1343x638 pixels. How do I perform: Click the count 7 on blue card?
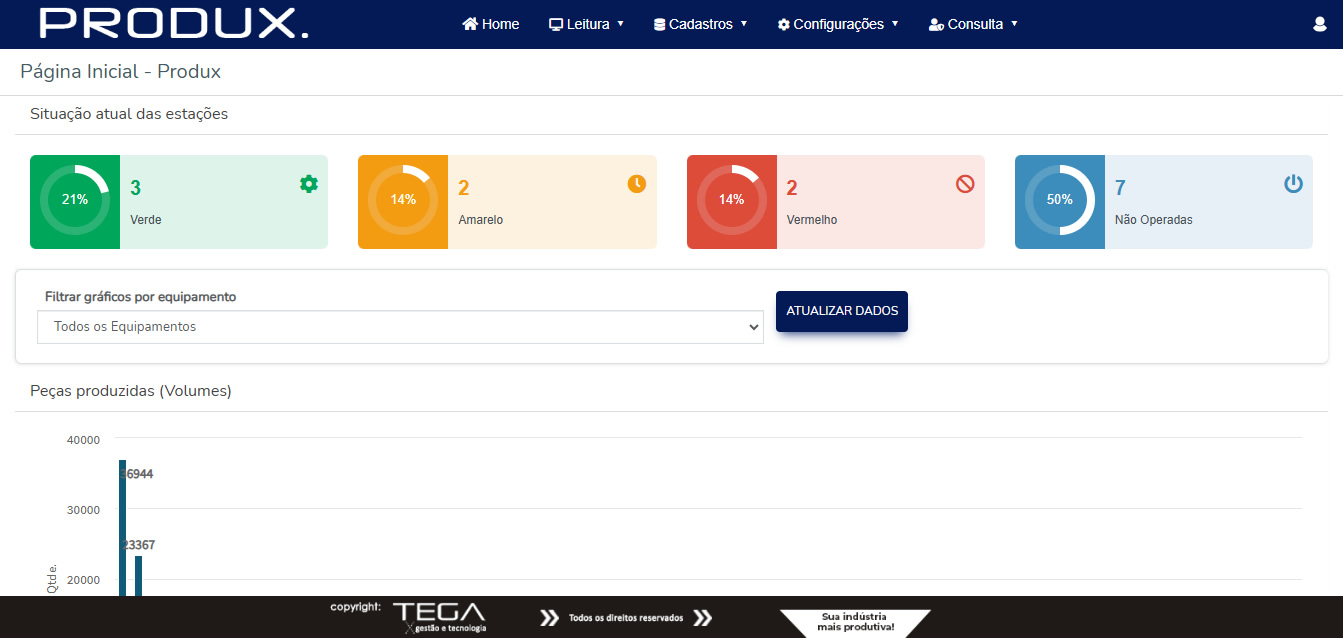(1121, 188)
